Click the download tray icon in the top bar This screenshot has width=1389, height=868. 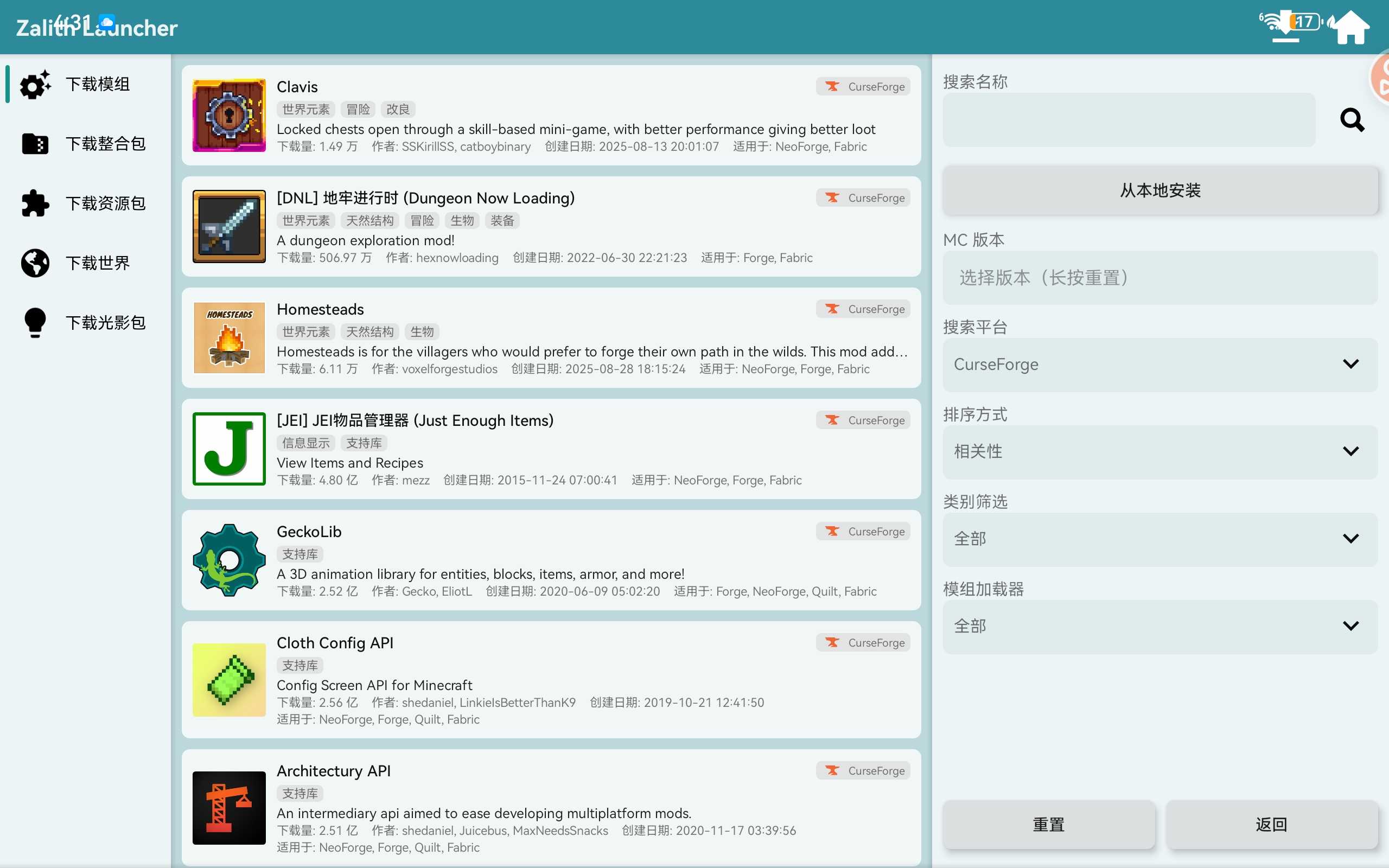[1286, 27]
